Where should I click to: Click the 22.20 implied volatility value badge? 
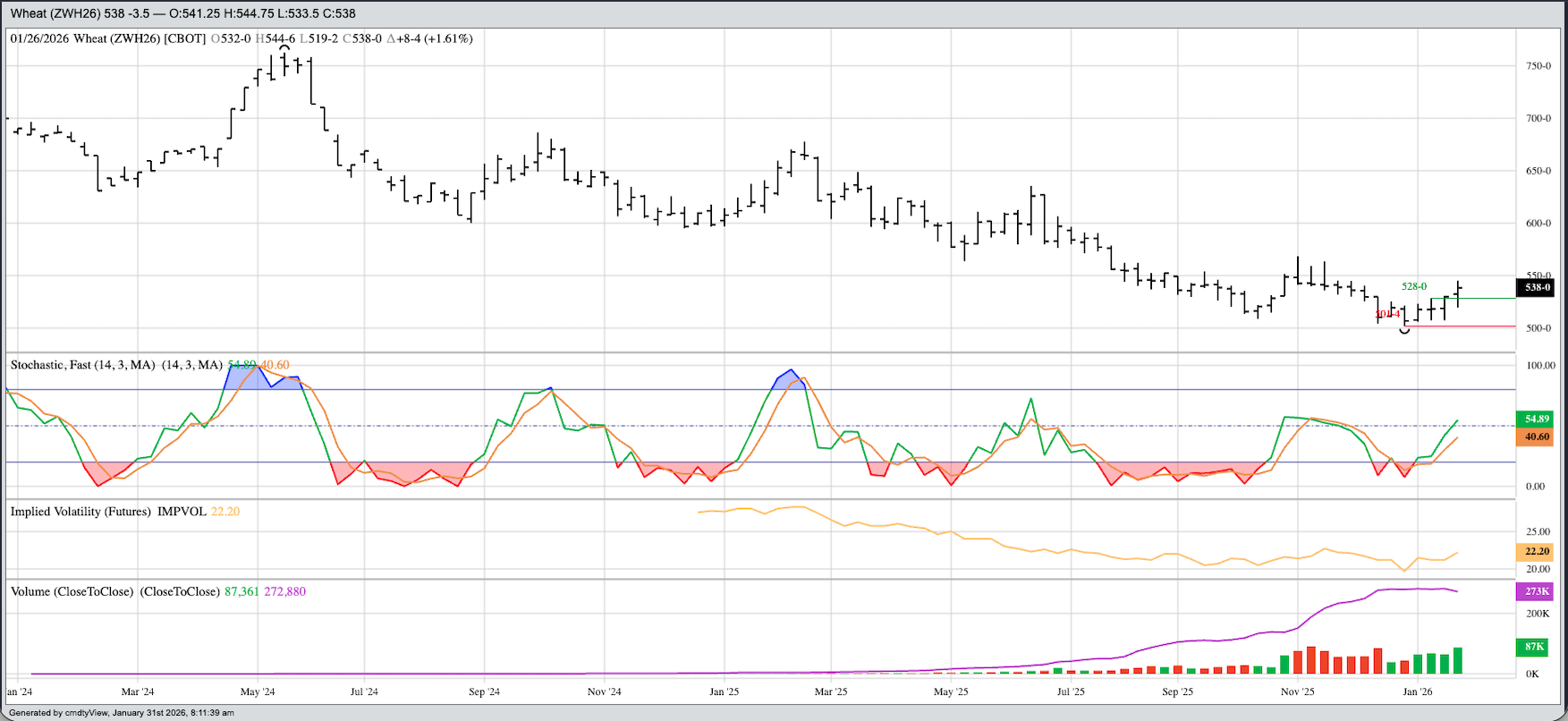point(1535,551)
